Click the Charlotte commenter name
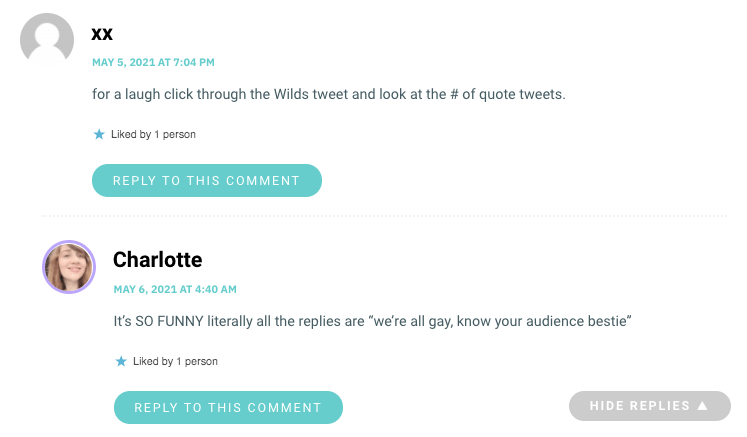747x437 pixels. (x=158, y=260)
